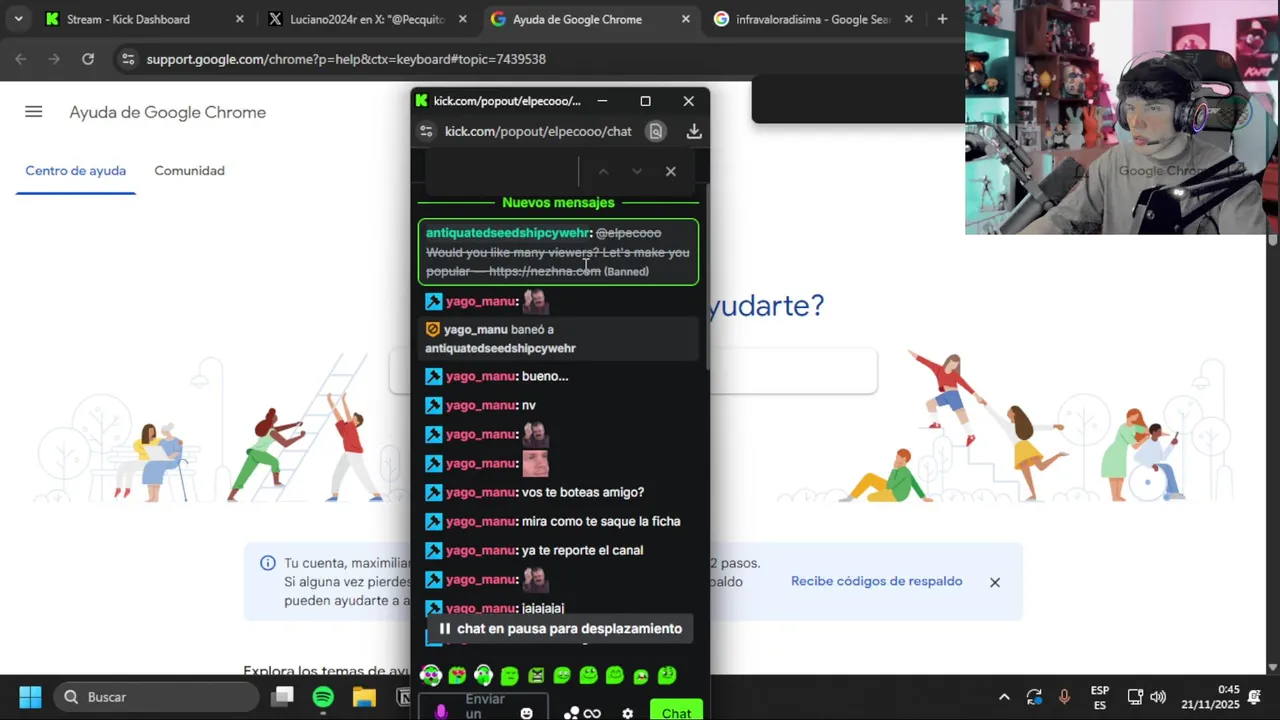Click shield icon in ban notice row

pos(433,329)
